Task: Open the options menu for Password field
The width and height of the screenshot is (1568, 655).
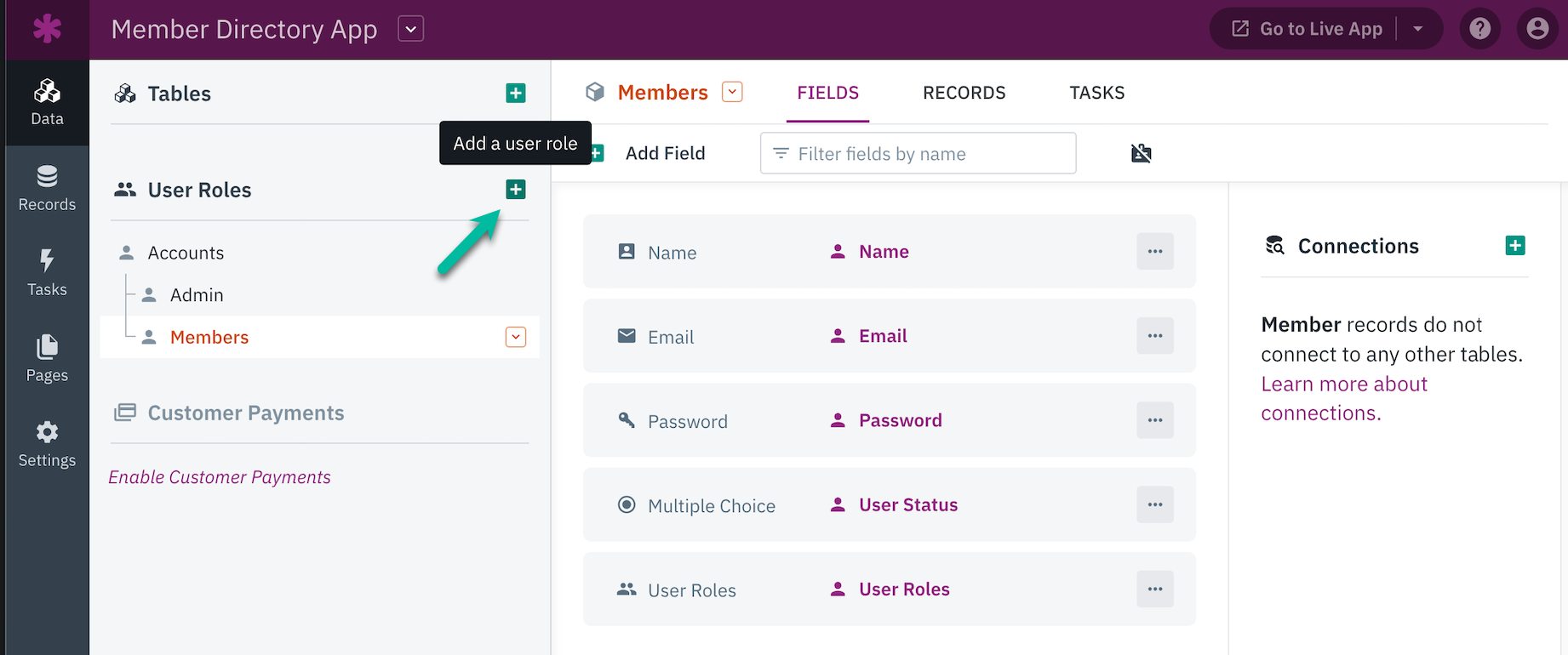Action: click(1155, 420)
